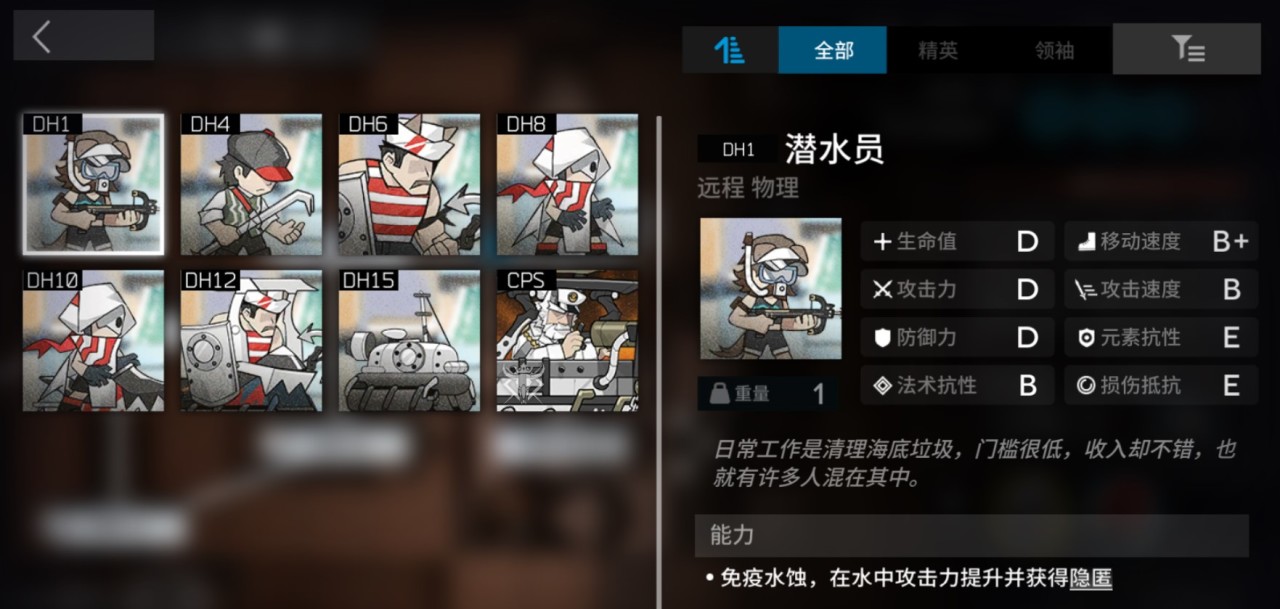Click the 移动速度 boot icon row

click(1161, 241)
